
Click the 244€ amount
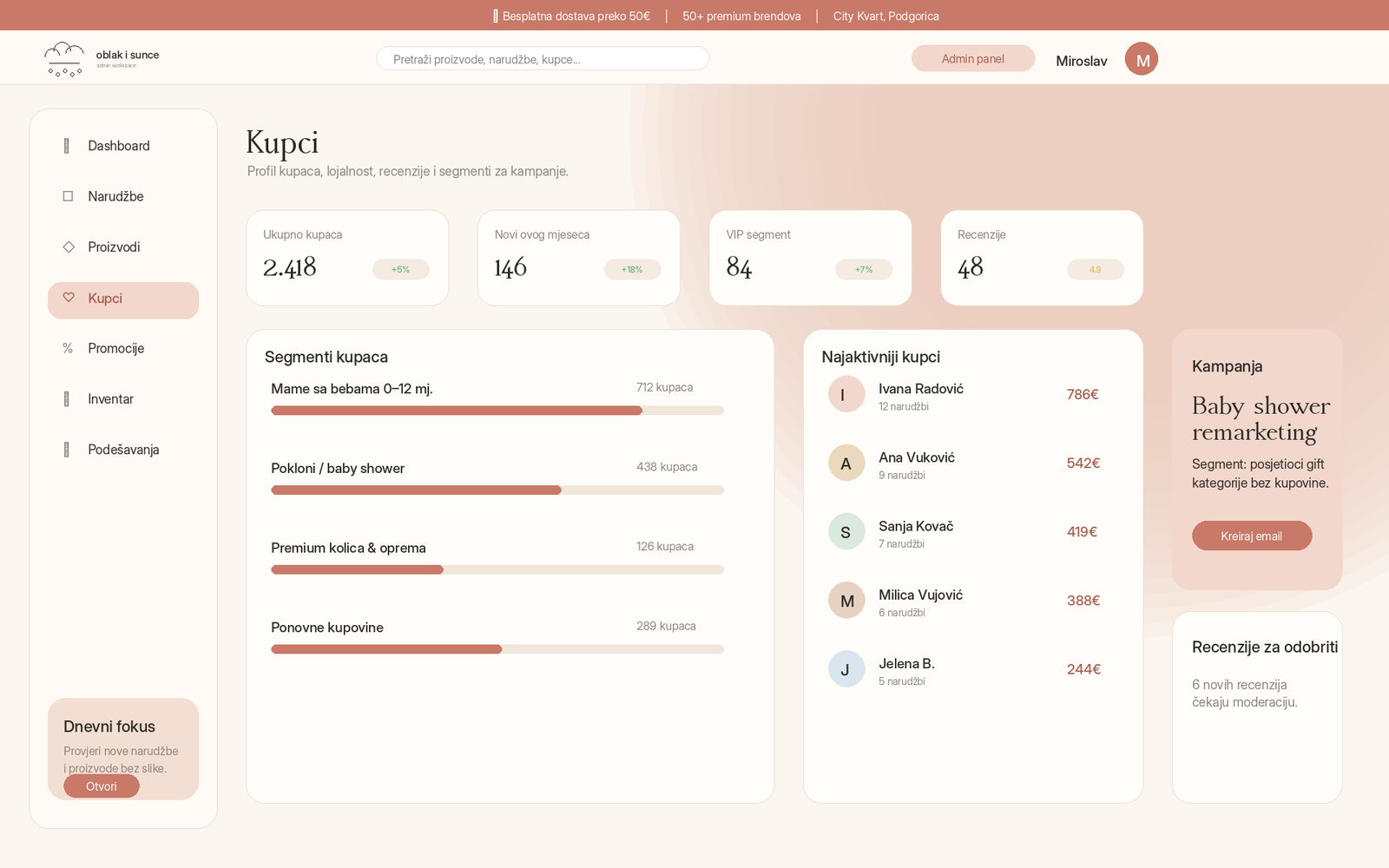click(1083, 669)
